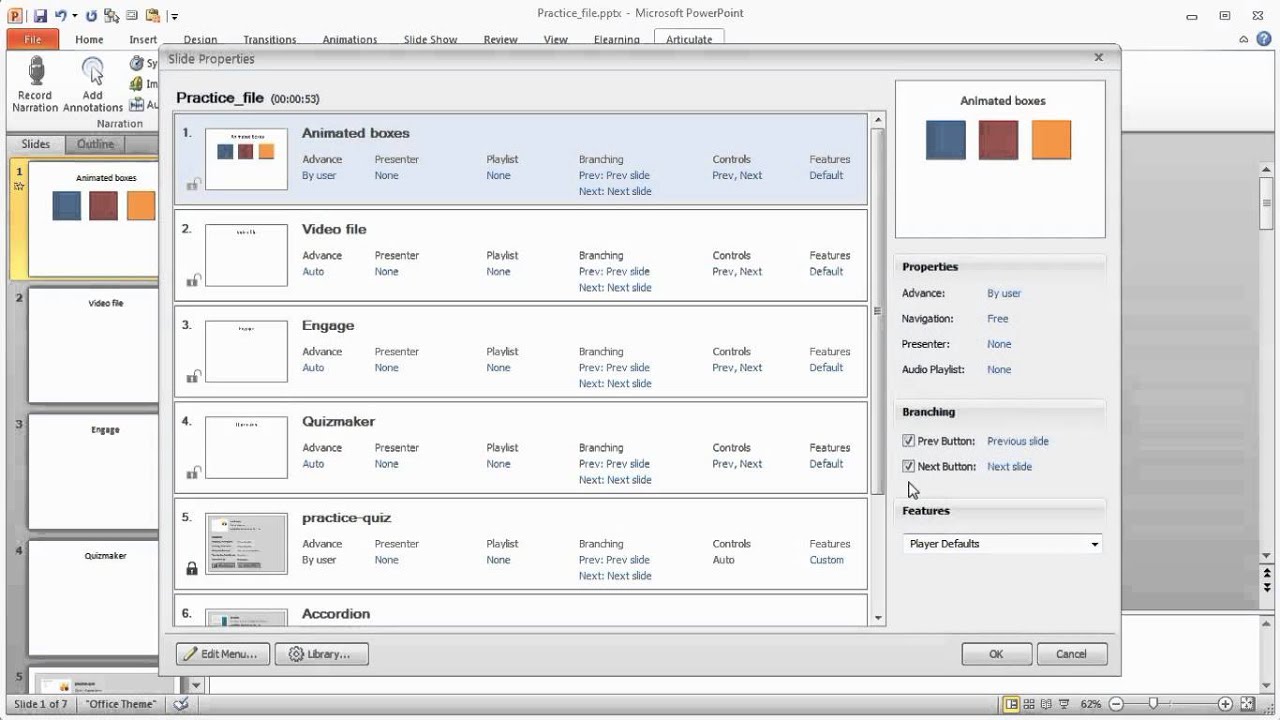Click the spell check icon in status bar
The image size is (1280, 720).
pyautogui.click(x=181, y=704)
